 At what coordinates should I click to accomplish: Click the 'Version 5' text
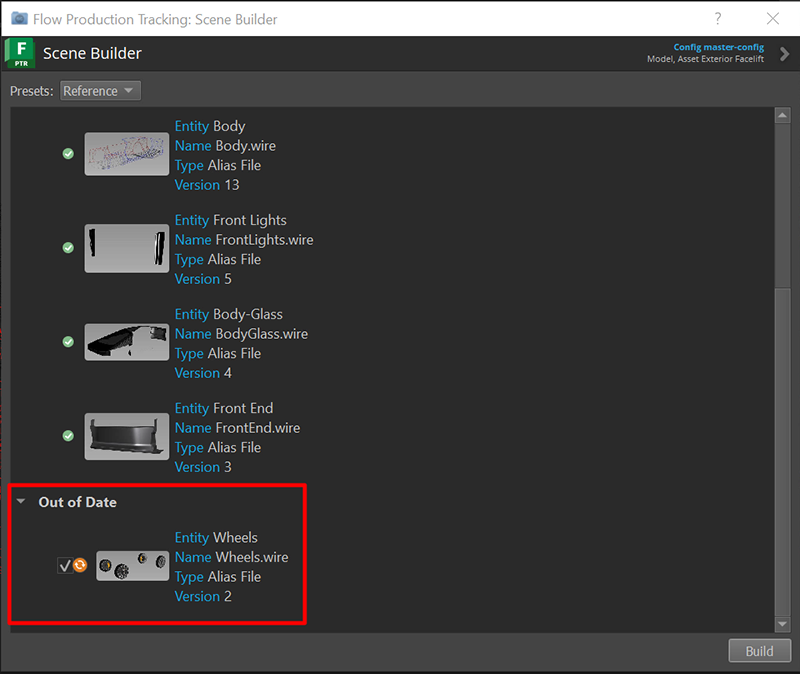coord(203,279)
